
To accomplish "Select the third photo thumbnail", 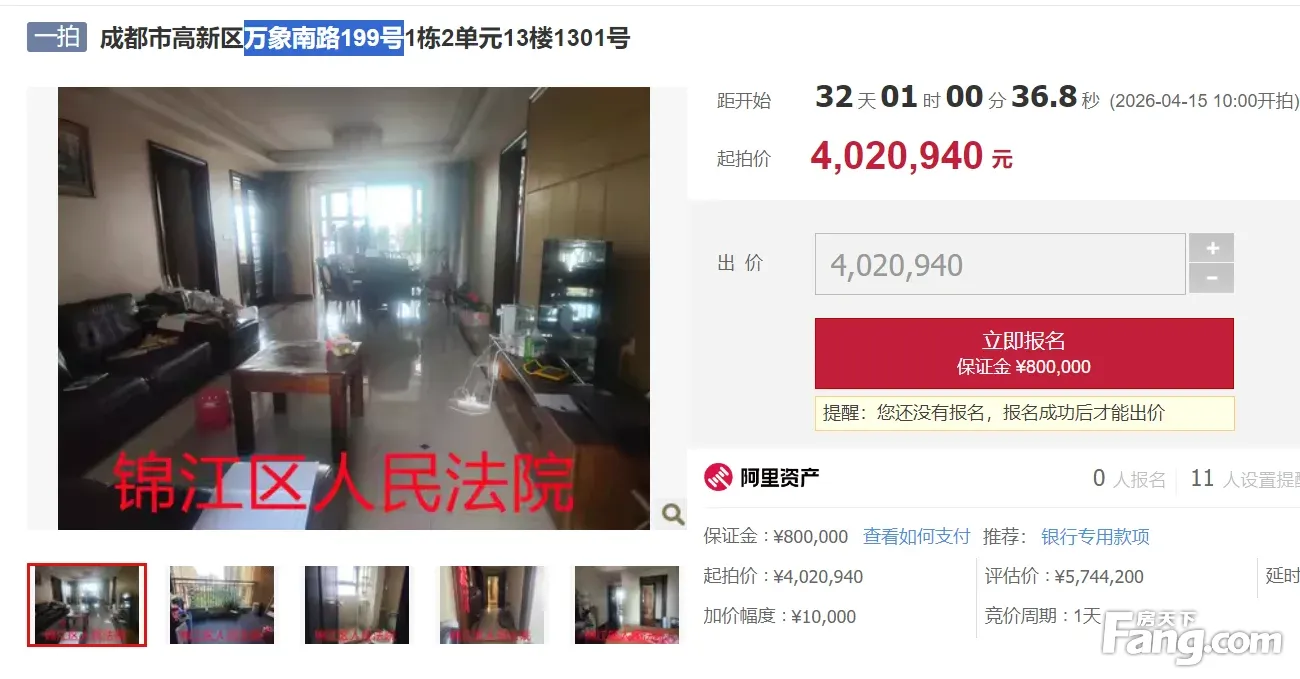I will (x=357, y=605).
